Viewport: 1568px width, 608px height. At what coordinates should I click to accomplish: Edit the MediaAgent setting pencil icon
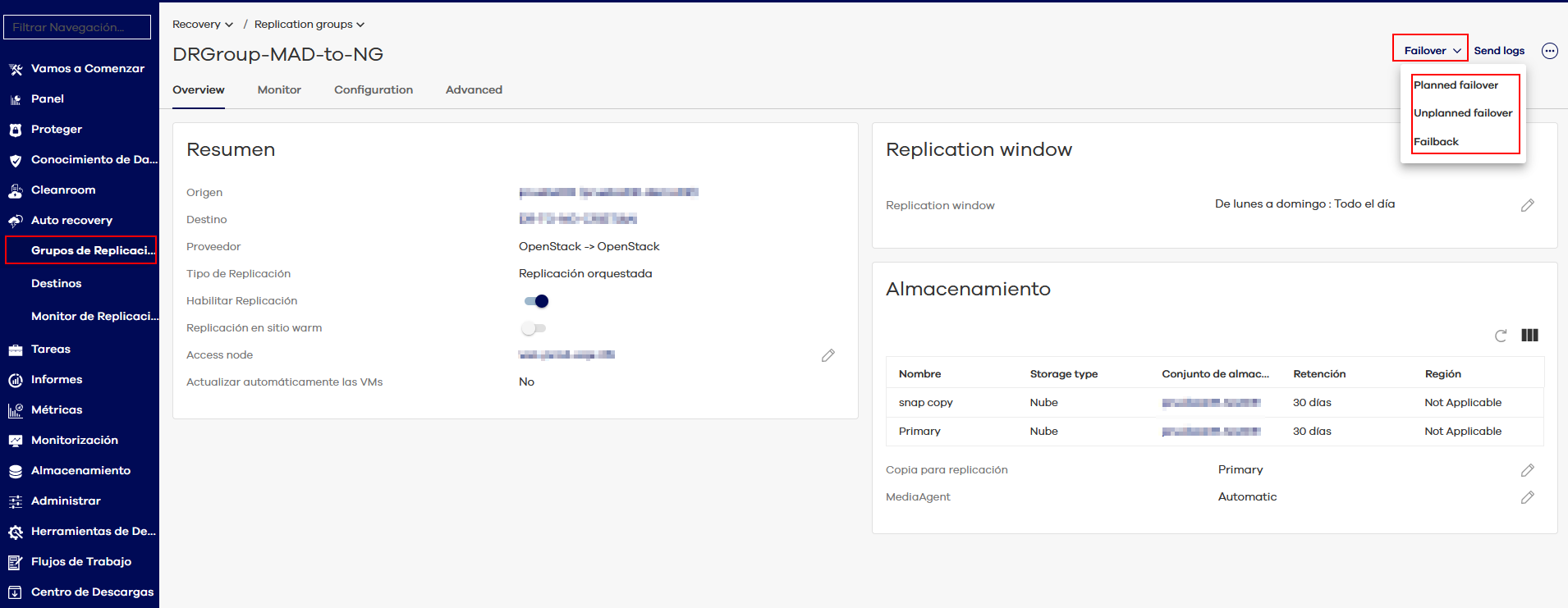point(1527,497)
